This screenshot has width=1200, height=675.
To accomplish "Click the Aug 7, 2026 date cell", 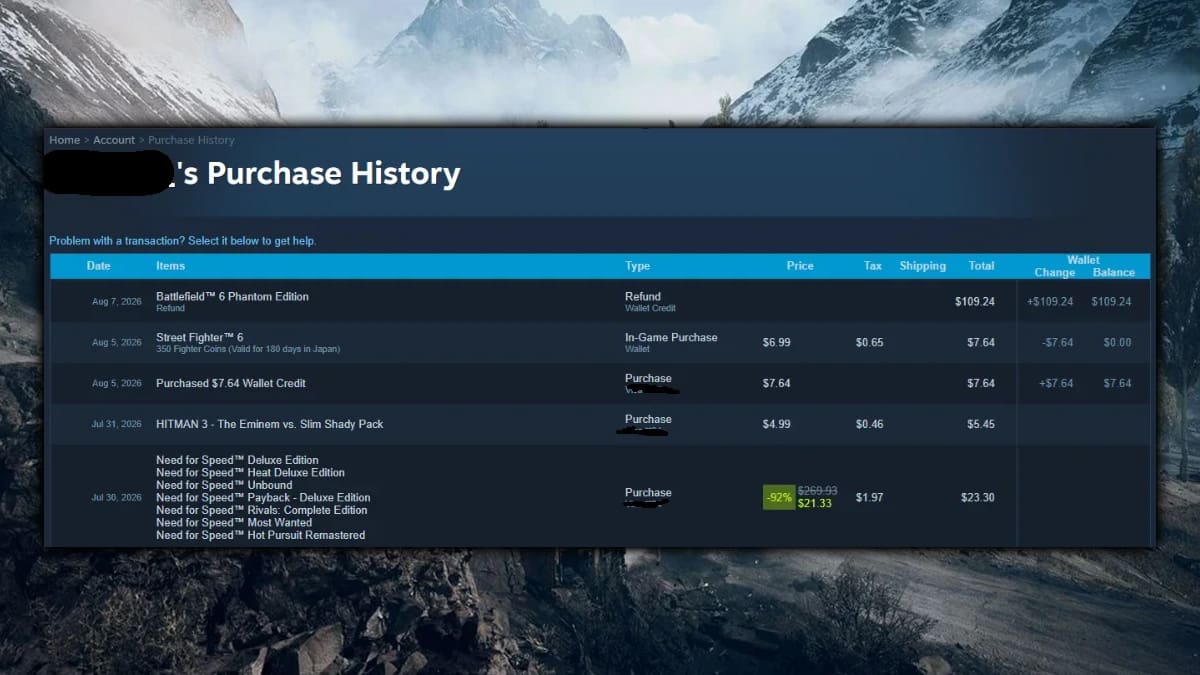I will [x=117, y=301].
